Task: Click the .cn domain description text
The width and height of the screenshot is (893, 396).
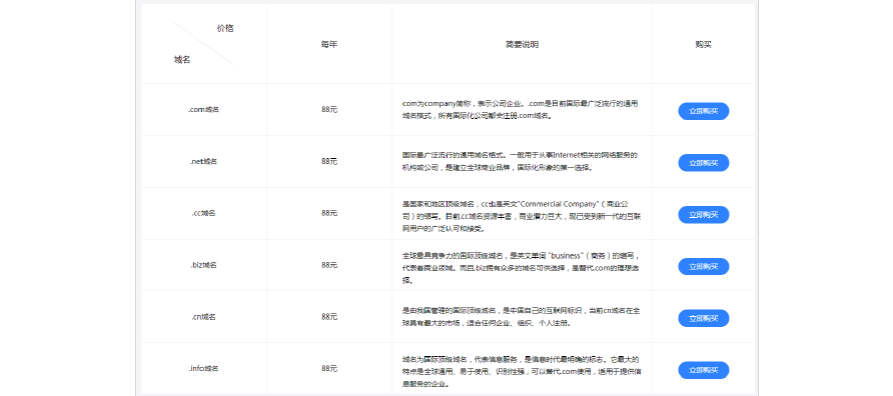Action: (522, 317)
